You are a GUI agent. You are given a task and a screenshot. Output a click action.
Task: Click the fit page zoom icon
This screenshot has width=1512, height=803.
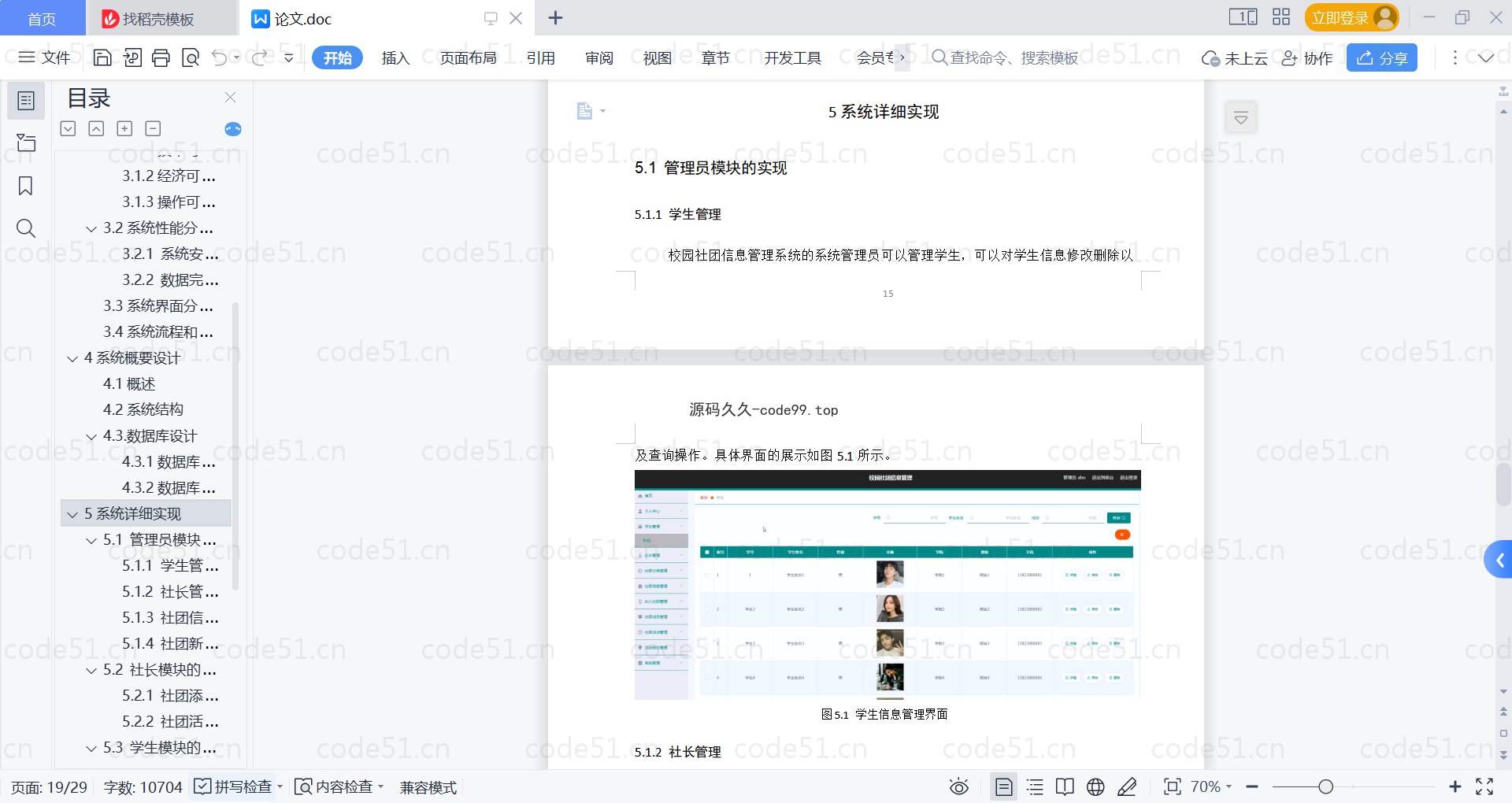[x=1172, y=786]
